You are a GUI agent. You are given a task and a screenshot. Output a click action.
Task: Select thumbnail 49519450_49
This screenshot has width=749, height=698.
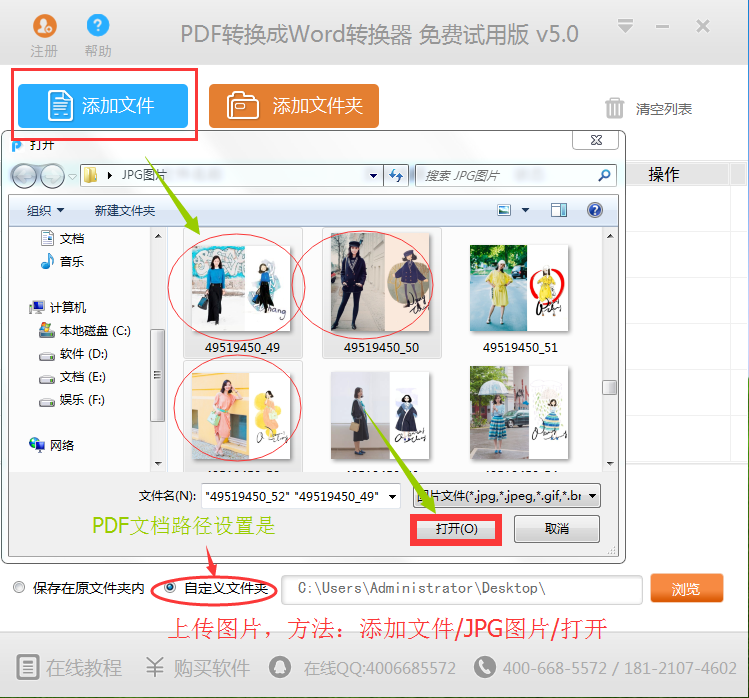(x=242, y=293)
